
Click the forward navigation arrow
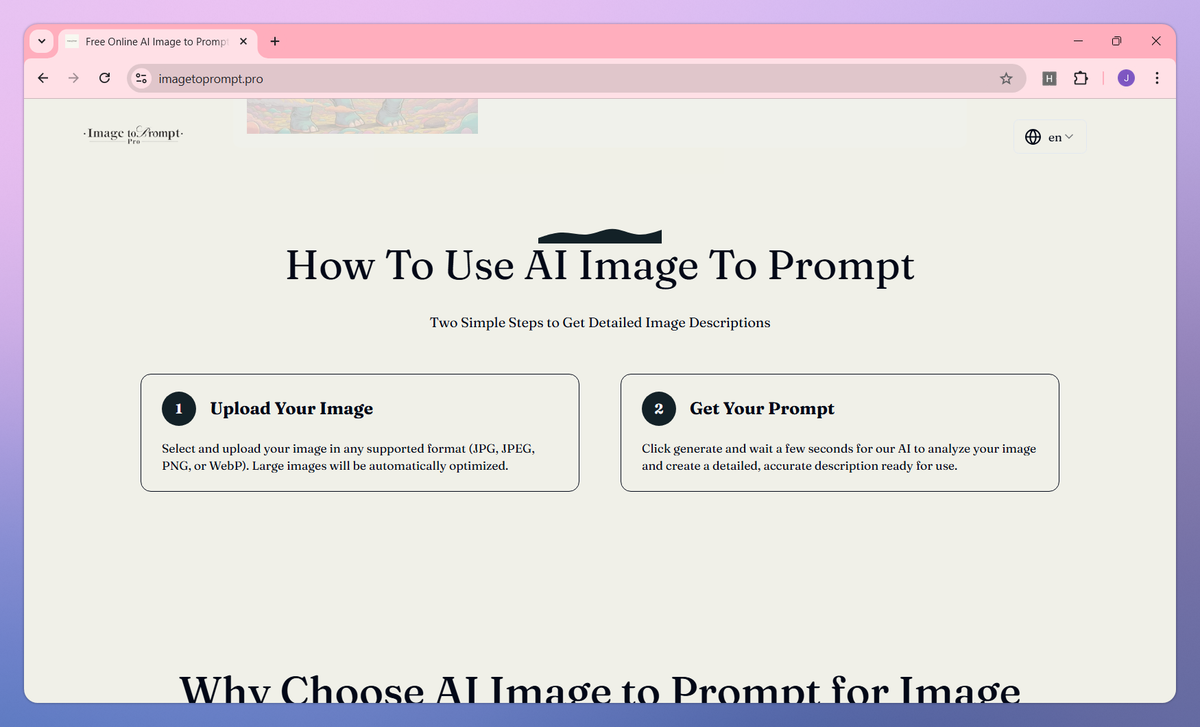(73, 78)
